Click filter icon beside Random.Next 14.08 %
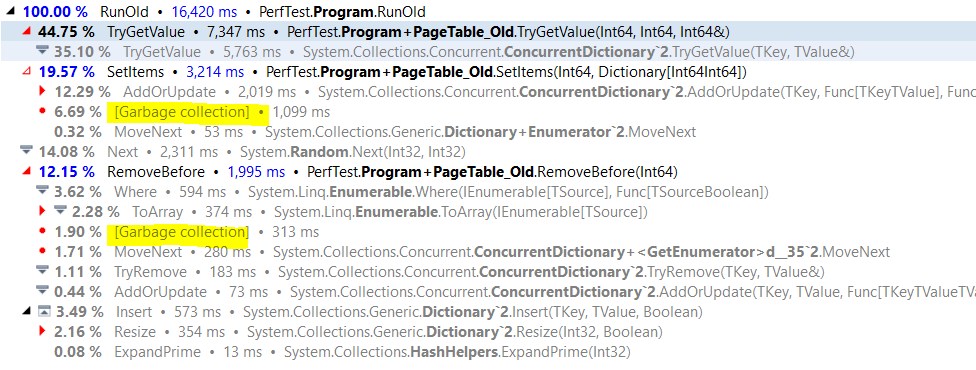 26,151
